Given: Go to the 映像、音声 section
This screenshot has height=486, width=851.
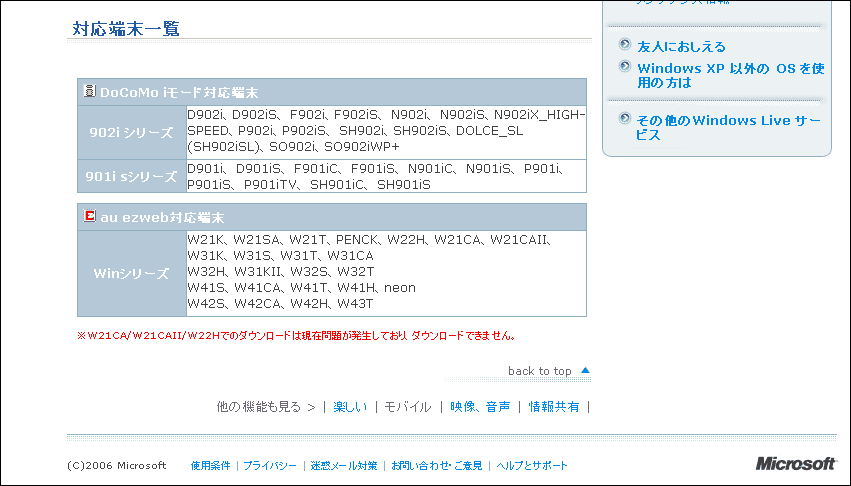Looking at the screenshot, I should [x=480, y=407].
